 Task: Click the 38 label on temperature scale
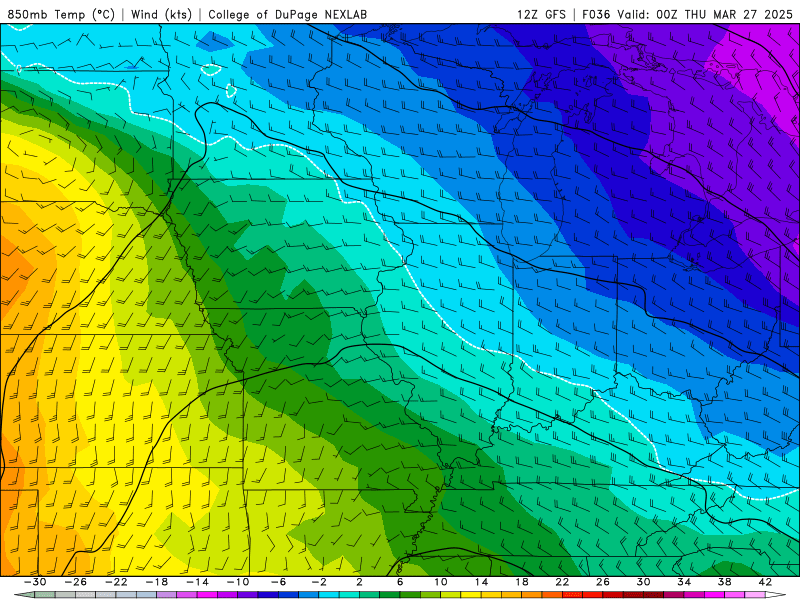coord(724,582)
